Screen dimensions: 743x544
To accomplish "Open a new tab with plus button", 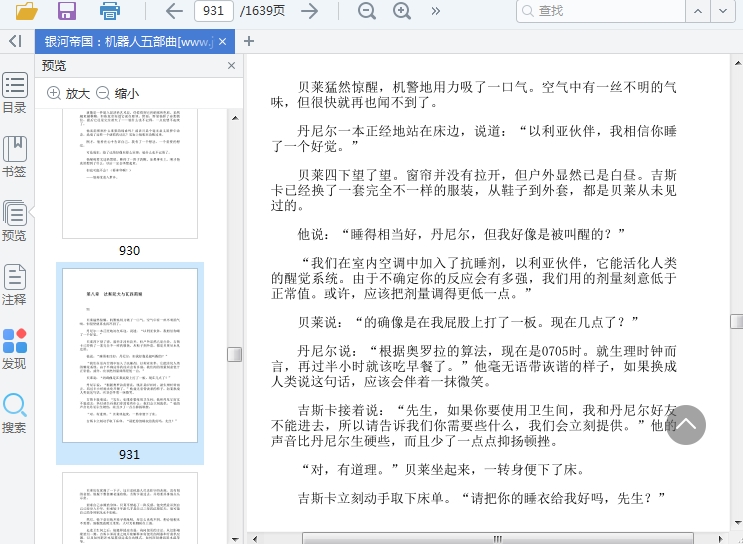I will click(x=249, y=41).
